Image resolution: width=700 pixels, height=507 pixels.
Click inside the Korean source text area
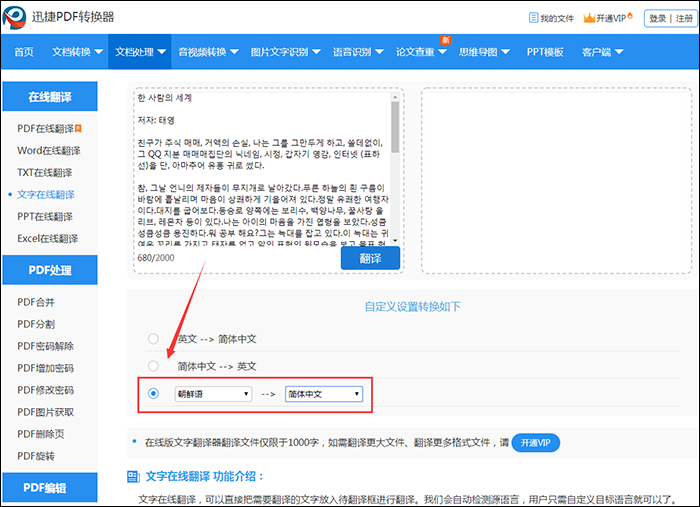262,169
